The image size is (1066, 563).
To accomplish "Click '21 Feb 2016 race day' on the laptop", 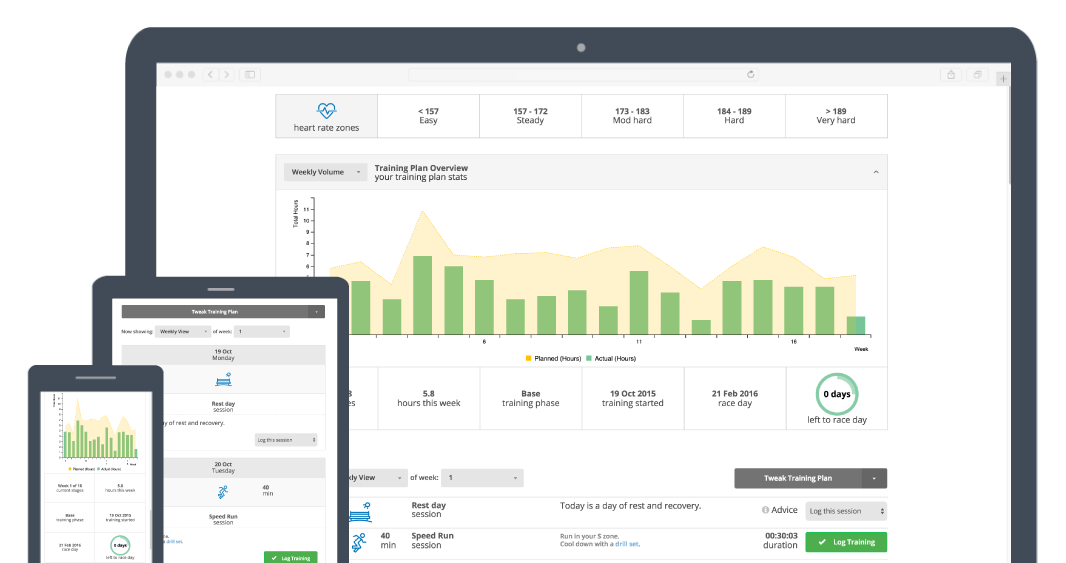I will click(x=735, y=398).
